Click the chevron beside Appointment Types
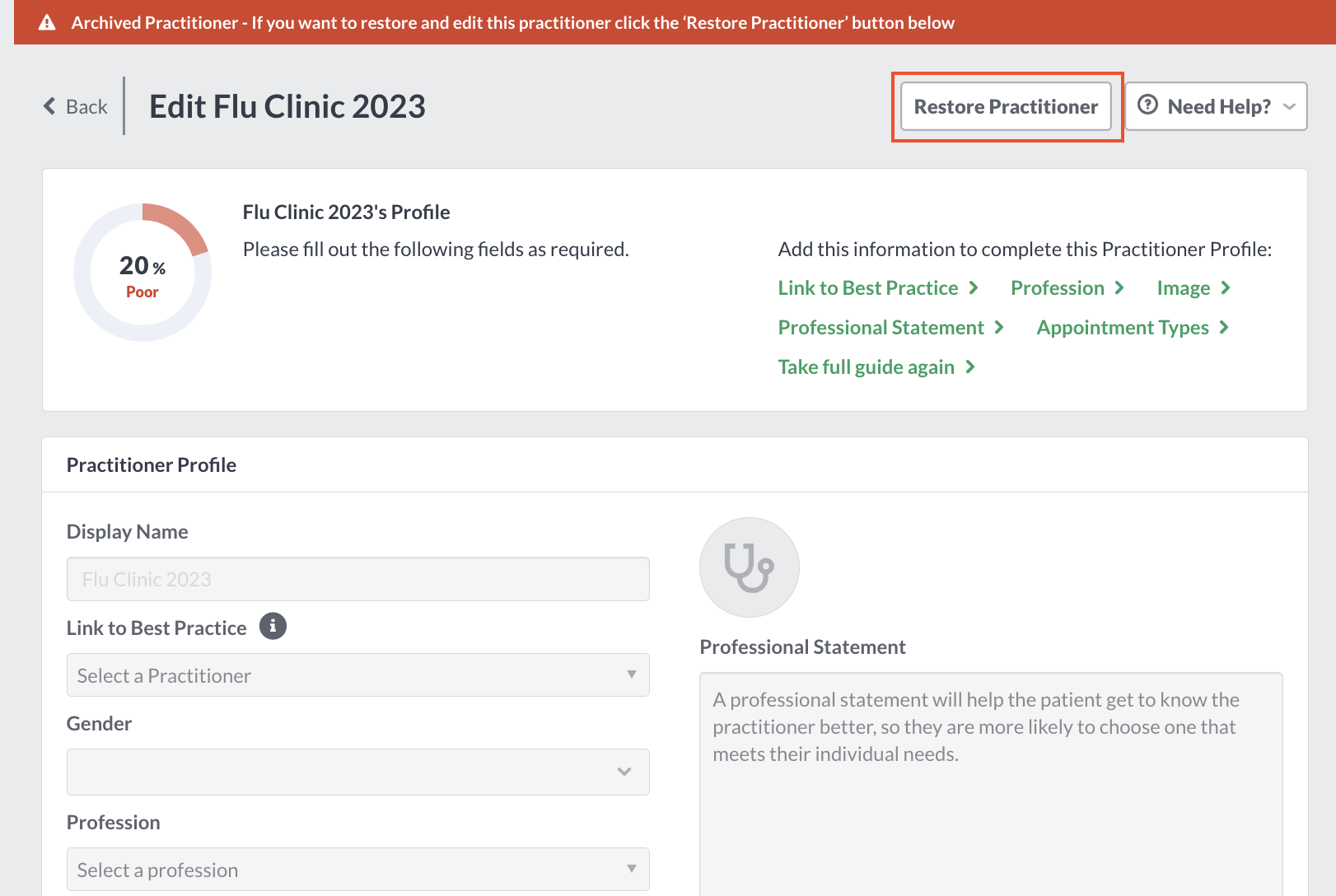1336x896 pixels. 1224,327
